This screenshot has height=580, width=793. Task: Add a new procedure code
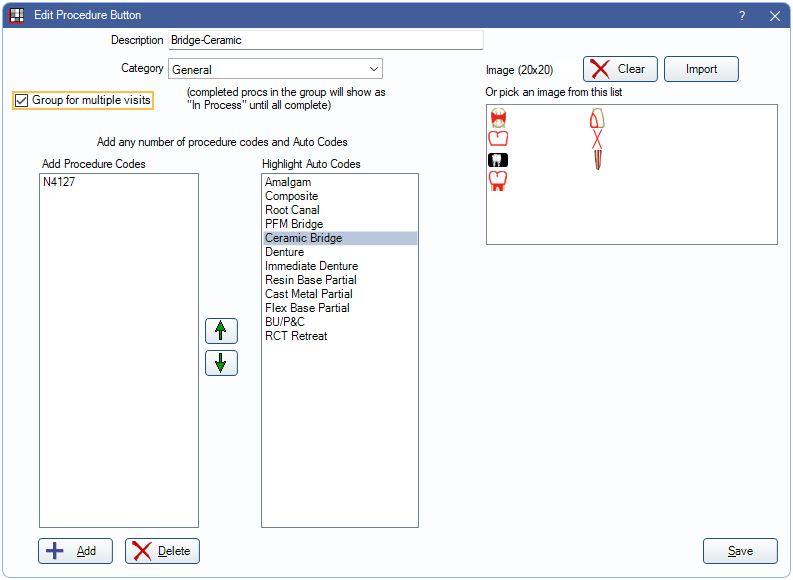click(75, 551)
